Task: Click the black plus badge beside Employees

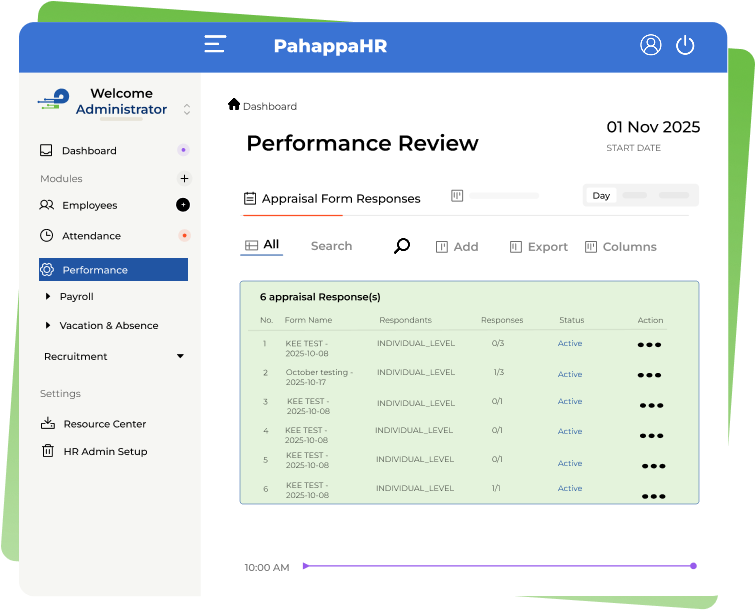Action: [x=183, y=205]
